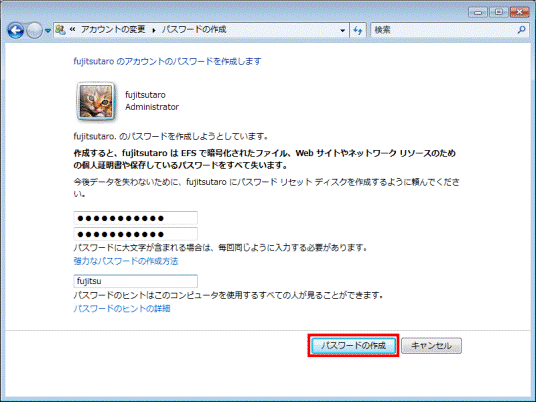Focus the confirm password field
This screenshot has width=536, height=402.
pyautogui.click(x=135, y=234)
